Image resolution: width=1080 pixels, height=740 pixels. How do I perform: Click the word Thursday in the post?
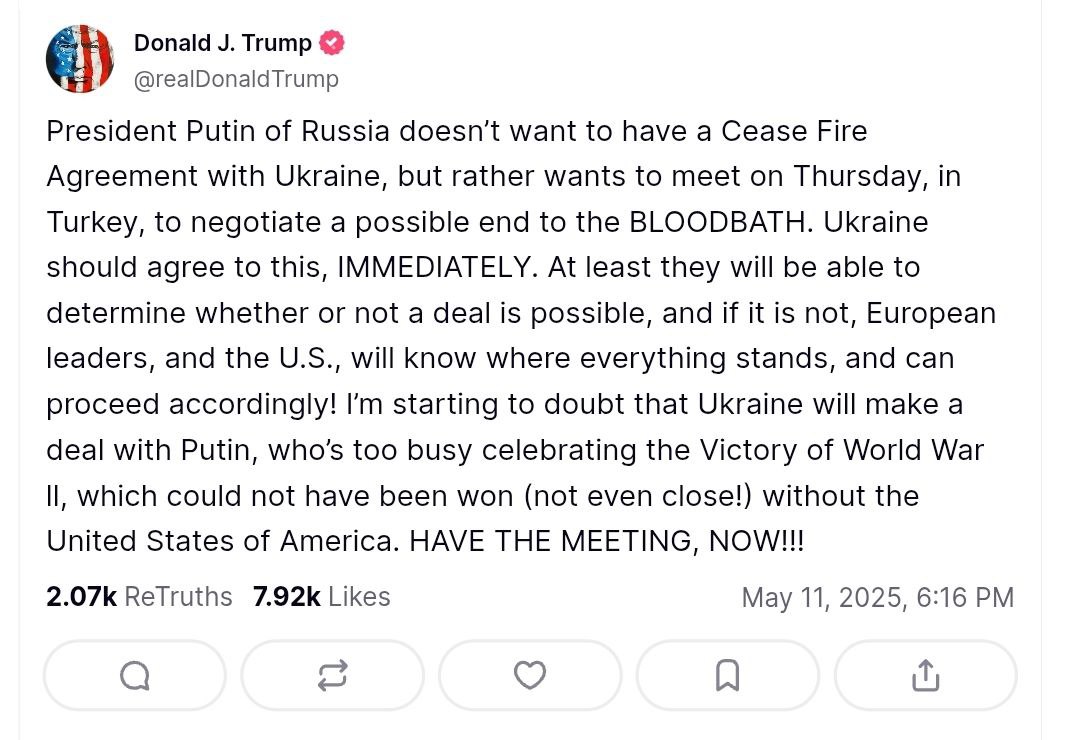tap(859, 176)
